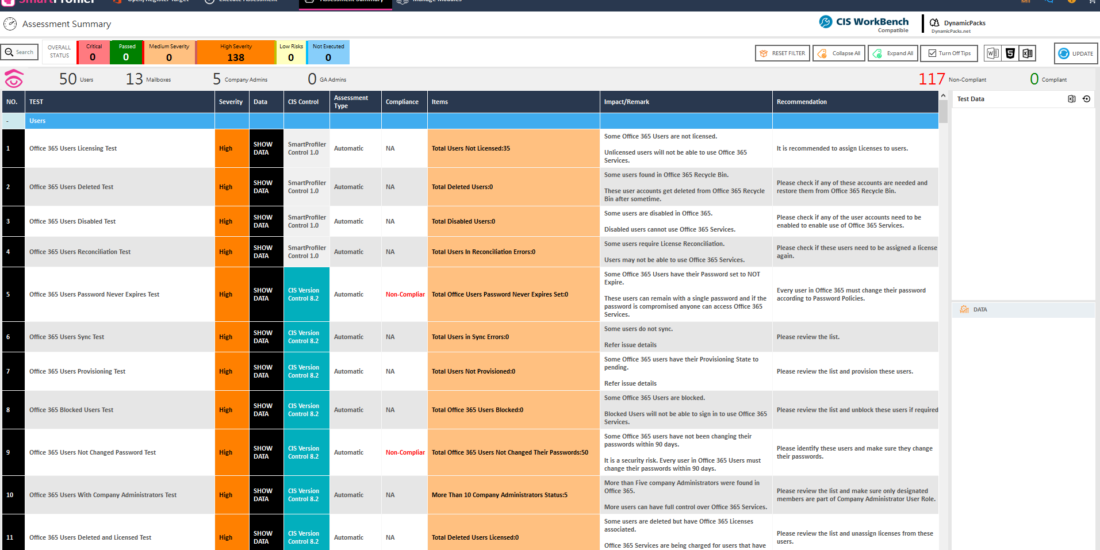Filter by the green Passed status tile
The height and width of the screenshot is (550, 1100).
[127, 53]
